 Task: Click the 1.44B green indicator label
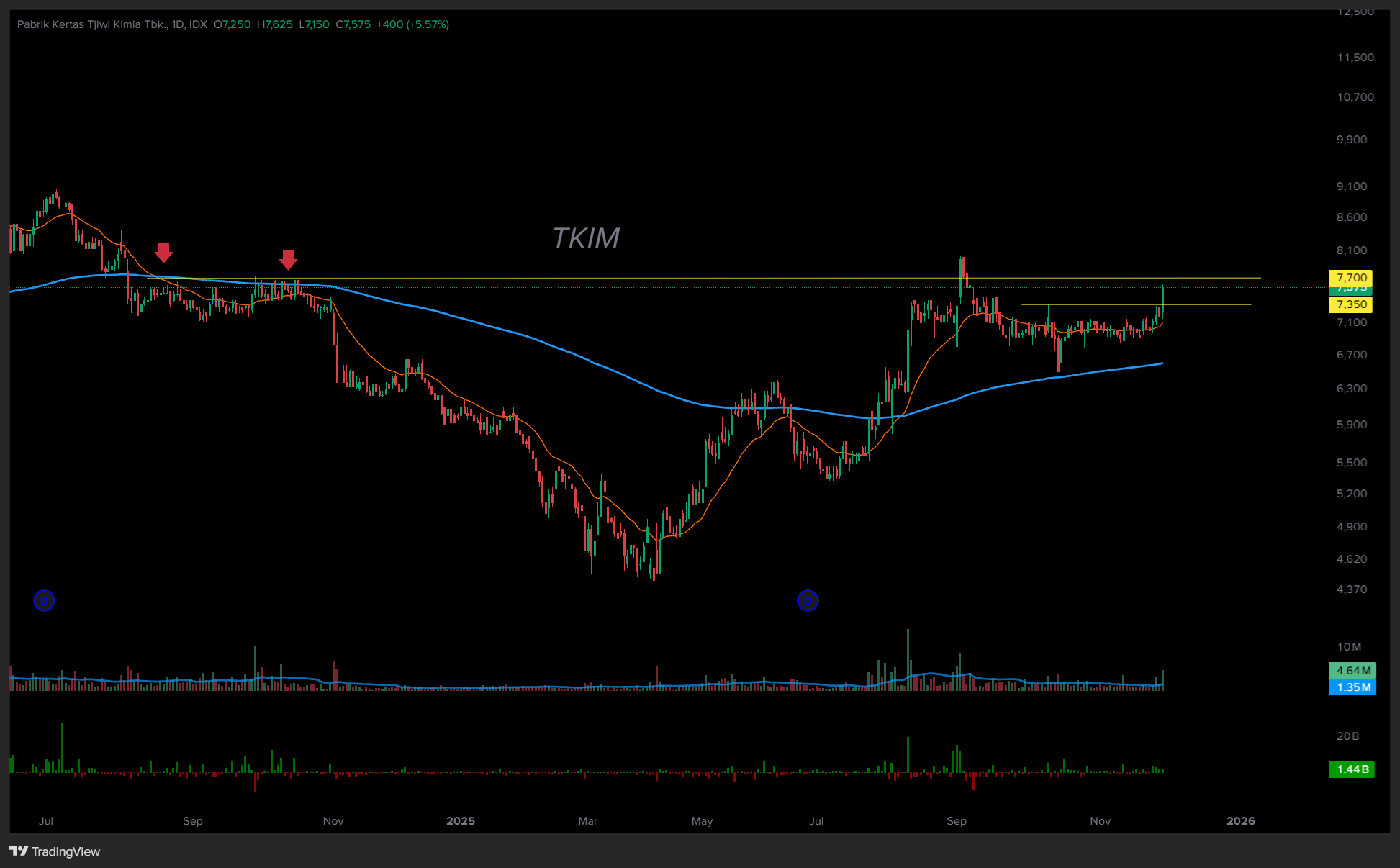(x=1352, y=769)
